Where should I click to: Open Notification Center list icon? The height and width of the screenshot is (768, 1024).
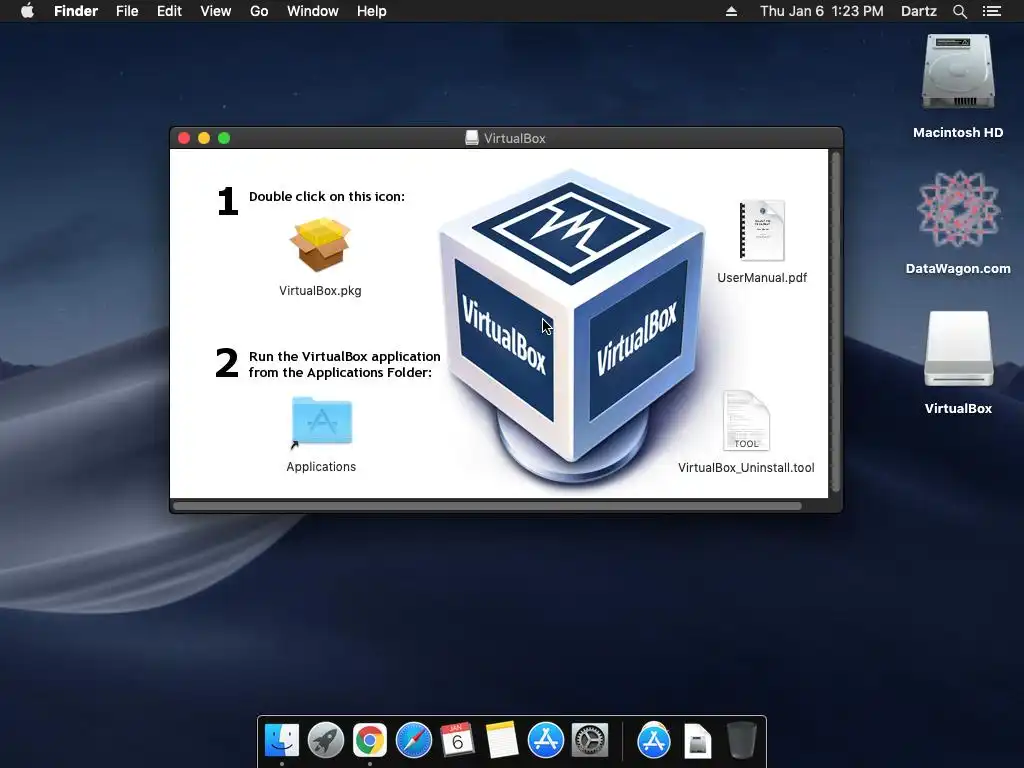point(992,11)
